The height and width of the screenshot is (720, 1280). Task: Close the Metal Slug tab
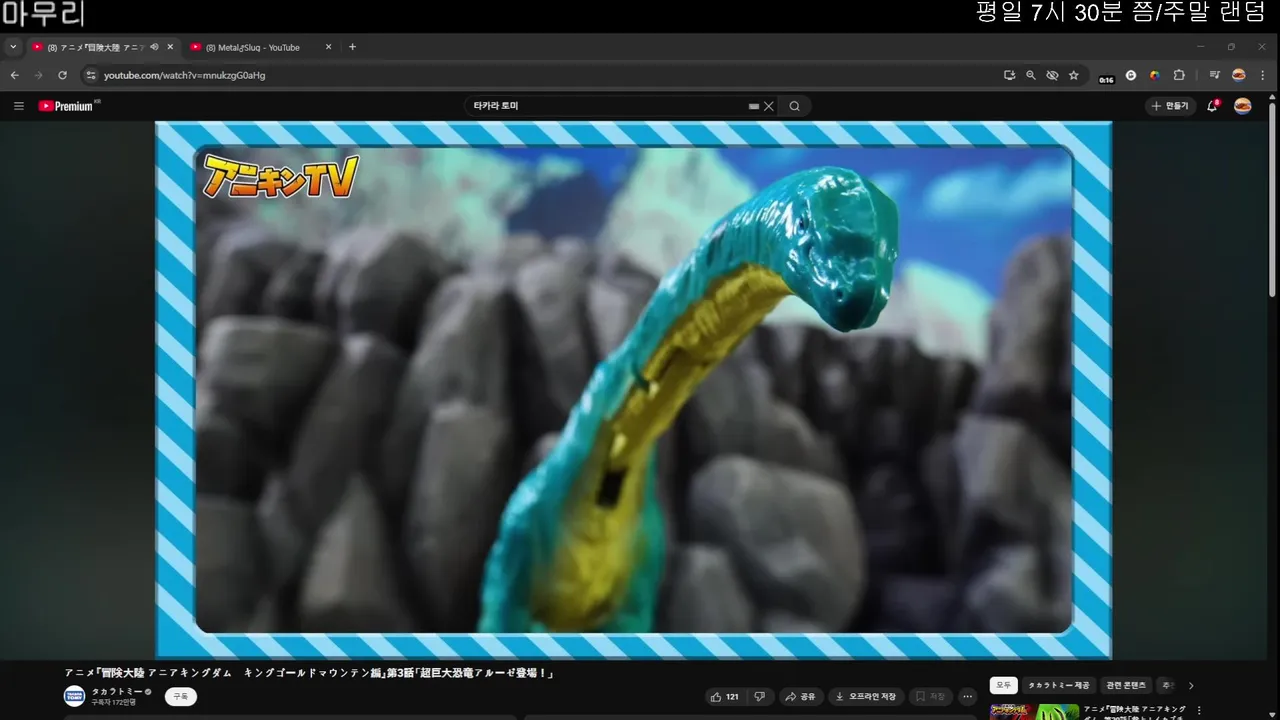tap(329, 47)
